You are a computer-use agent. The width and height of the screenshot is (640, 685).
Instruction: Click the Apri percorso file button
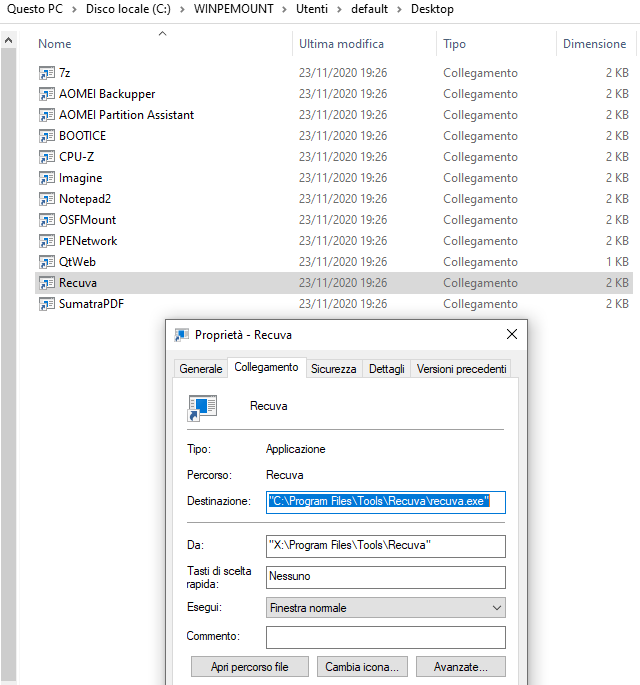[249, 667]
